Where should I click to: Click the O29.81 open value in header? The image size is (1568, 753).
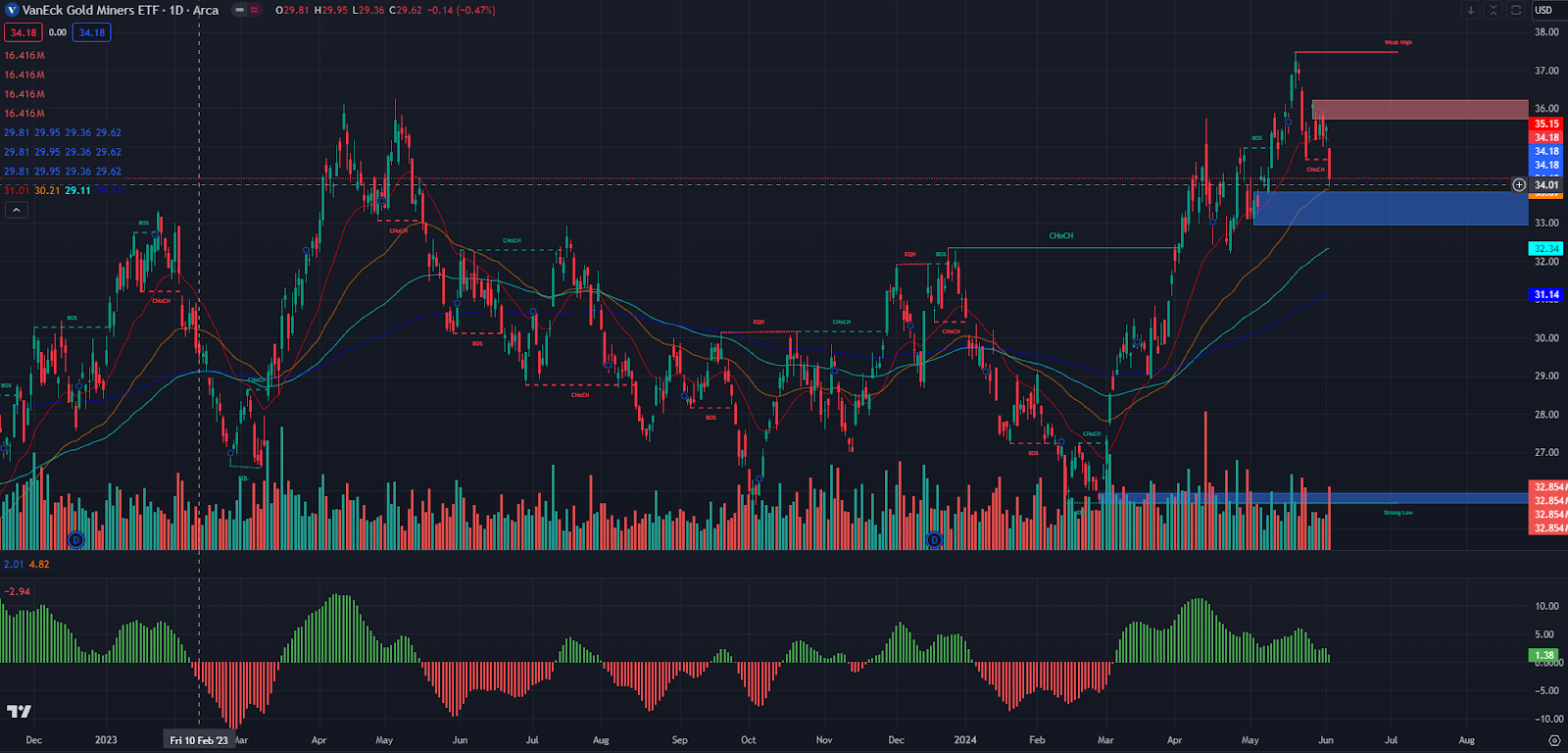pos(293,10)
